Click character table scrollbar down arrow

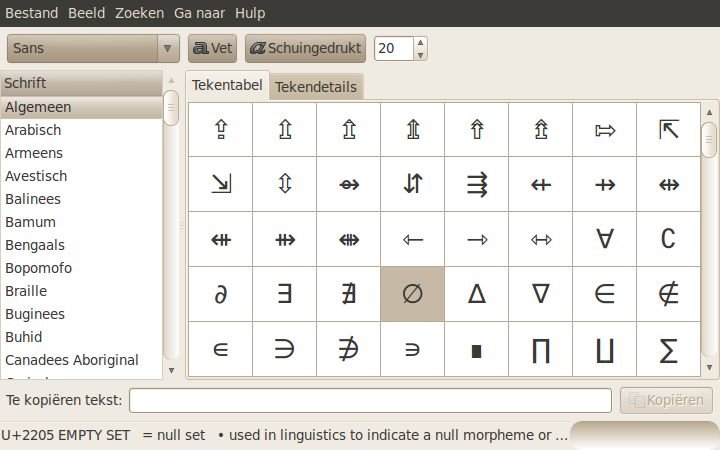pyautogui.click(x=709, y=367)
